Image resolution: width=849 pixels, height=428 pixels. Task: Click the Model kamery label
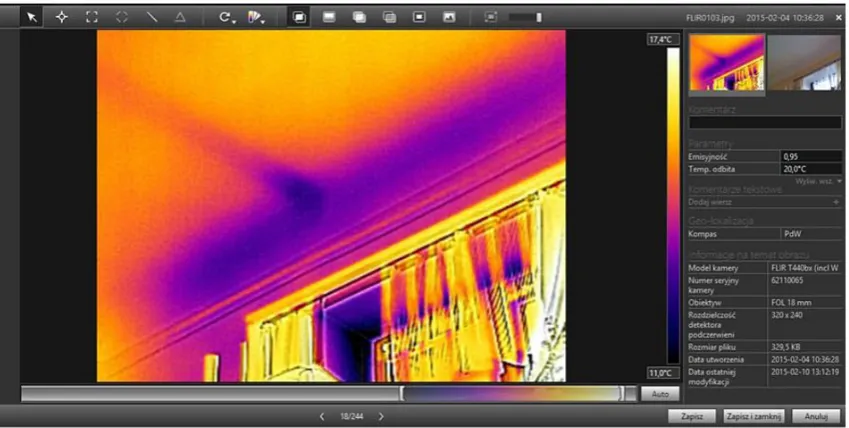pyautogui.click(x=713, y=268)
